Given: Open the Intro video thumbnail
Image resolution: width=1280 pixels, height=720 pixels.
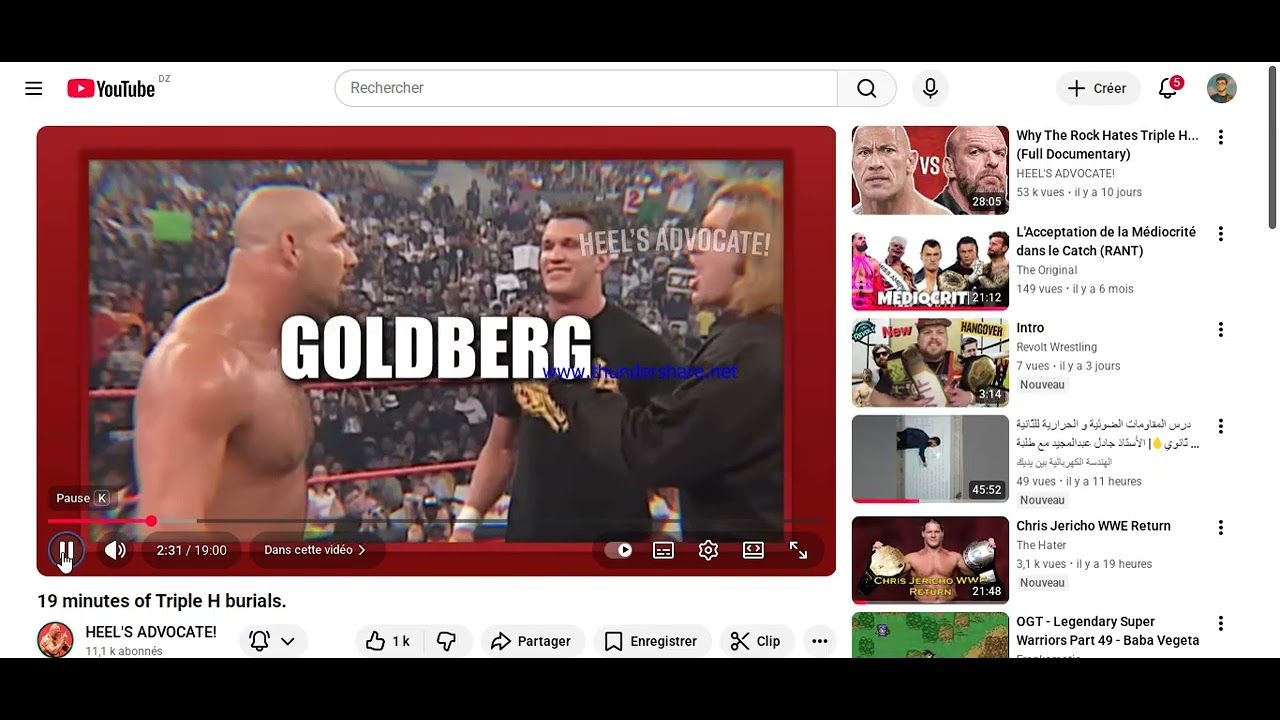Looking at the screenshot, I should tap(930, 363).
